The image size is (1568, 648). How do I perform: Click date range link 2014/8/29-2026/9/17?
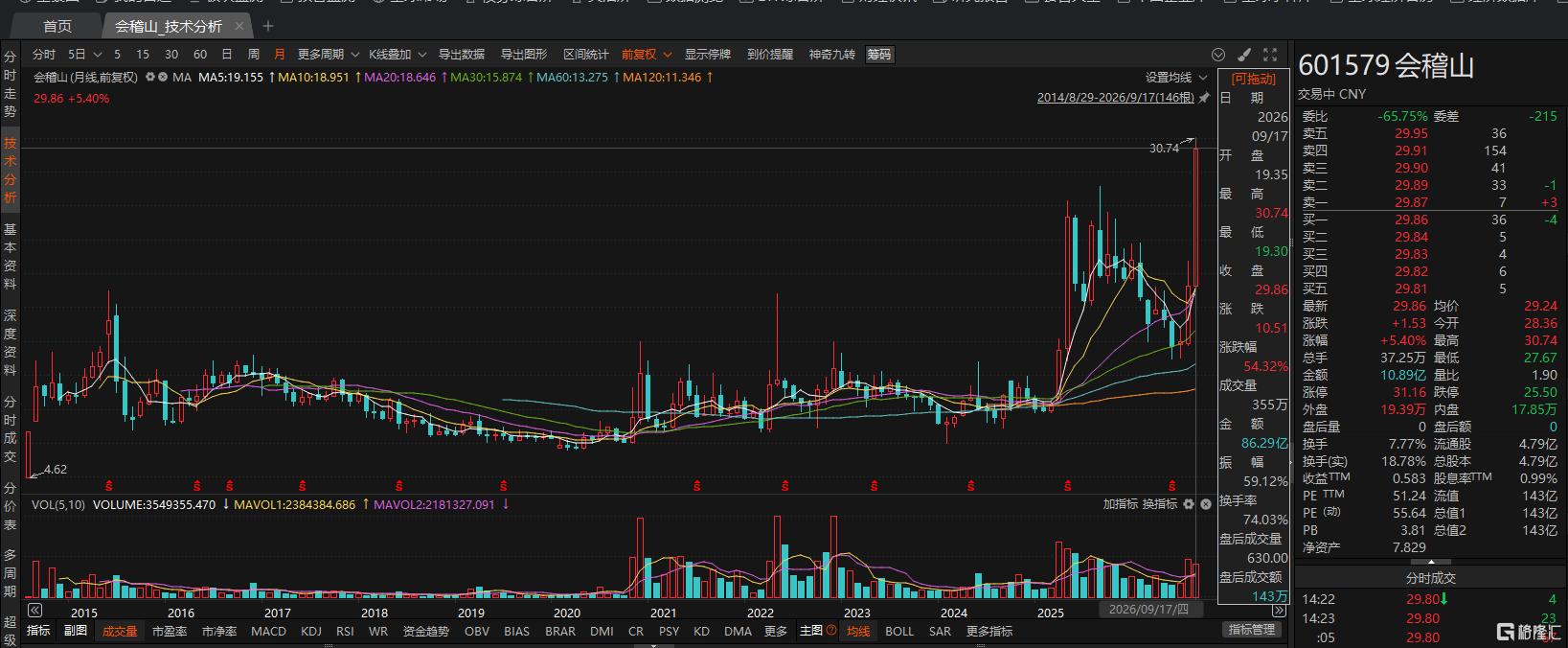click(x=1116, y=98)
